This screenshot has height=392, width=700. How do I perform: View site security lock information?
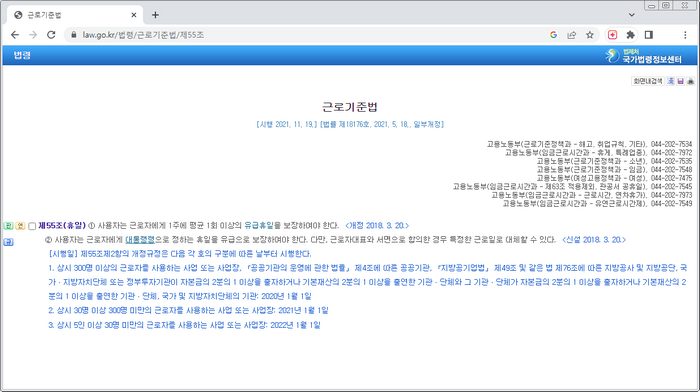pyautogui.click(x=74, y=35)
